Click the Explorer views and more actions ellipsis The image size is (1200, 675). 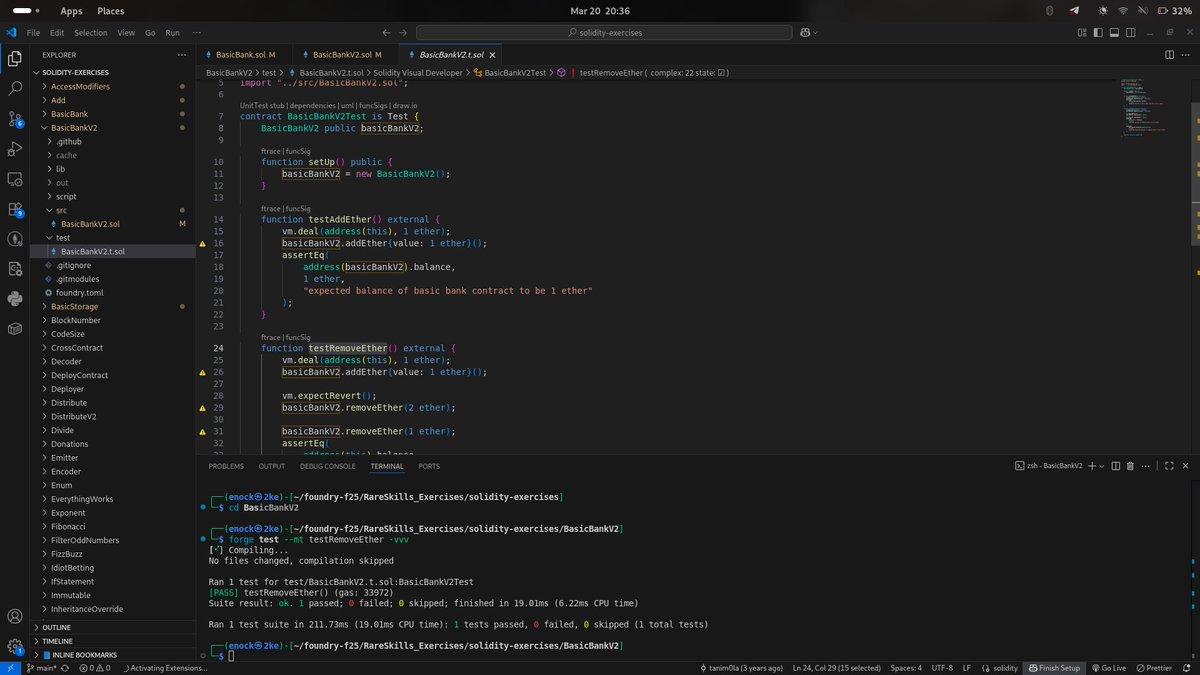tap(181, 55)
